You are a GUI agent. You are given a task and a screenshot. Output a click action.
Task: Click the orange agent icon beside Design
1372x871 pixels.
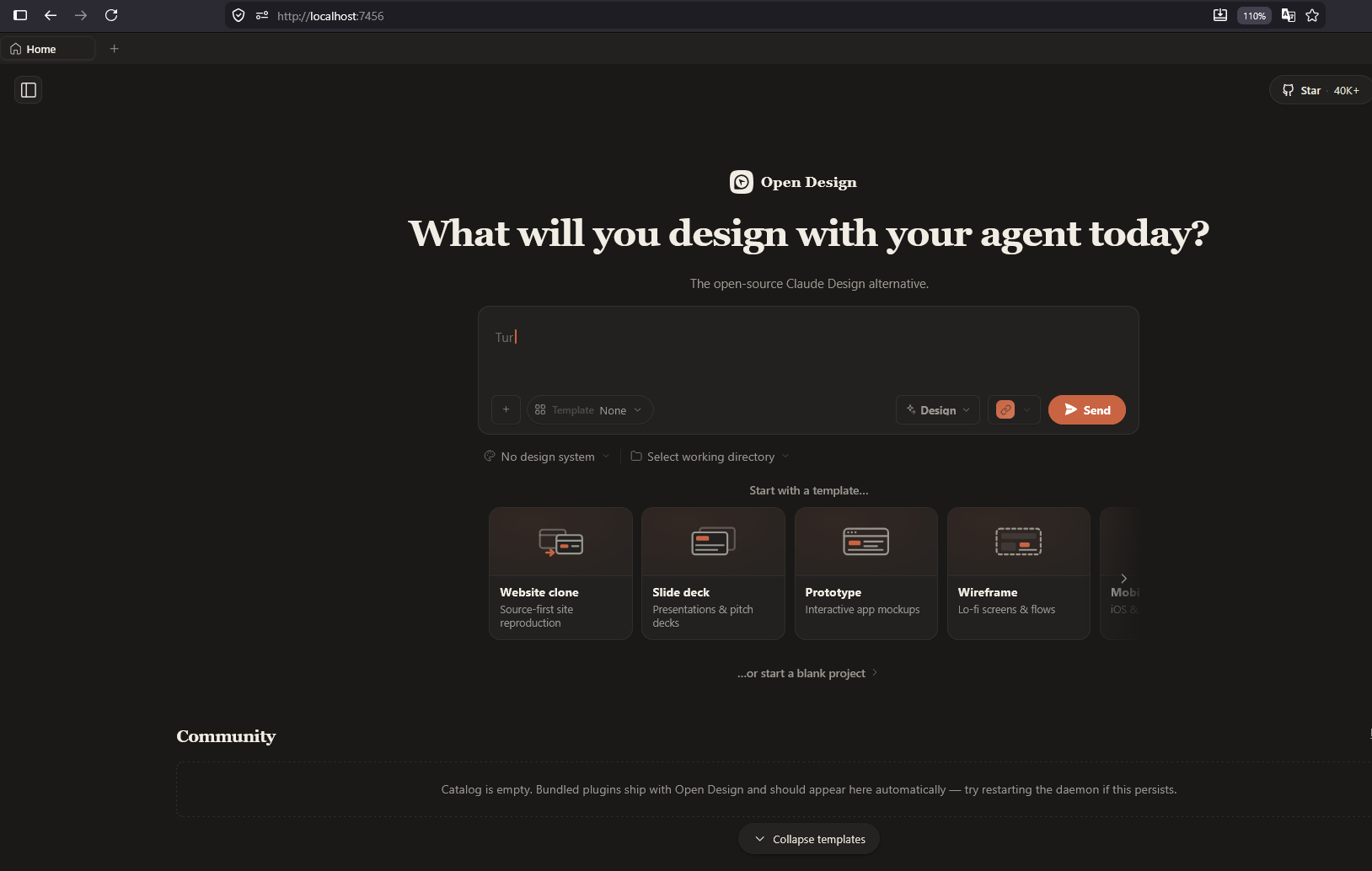tap(1005, 410)
